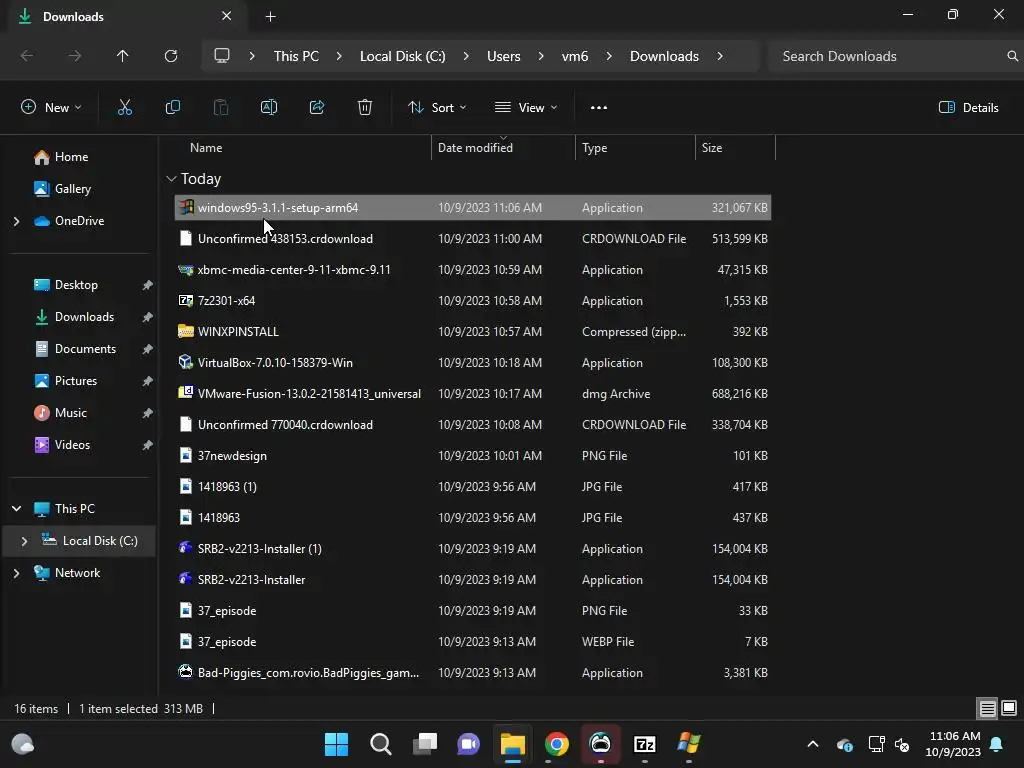The height and width of the screenshot is (768, 1024).
Task: Show hidden system tray icons
Action: pyautogui.click(x=813, y=744)
